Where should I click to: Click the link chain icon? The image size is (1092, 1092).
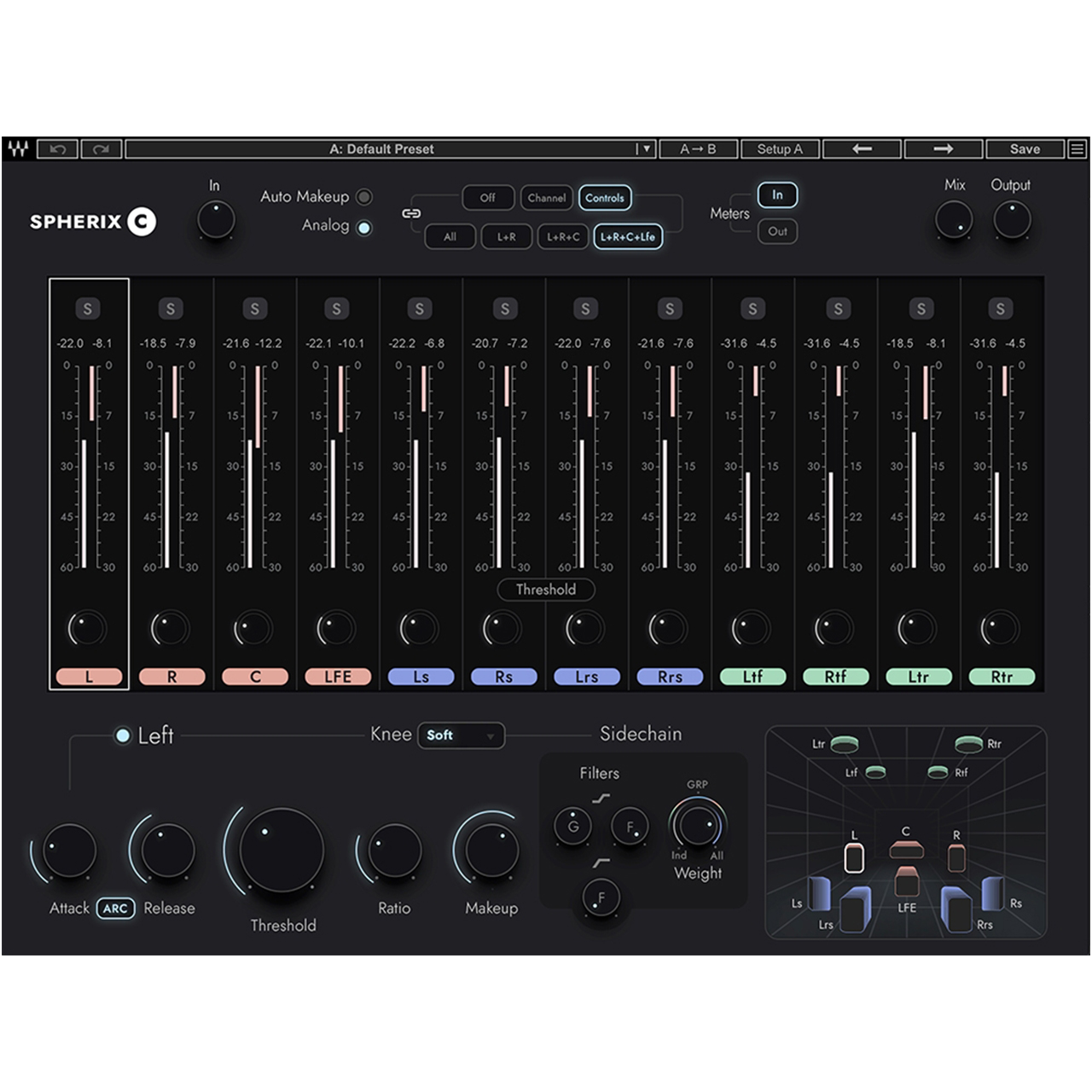(x=411, y=213)
